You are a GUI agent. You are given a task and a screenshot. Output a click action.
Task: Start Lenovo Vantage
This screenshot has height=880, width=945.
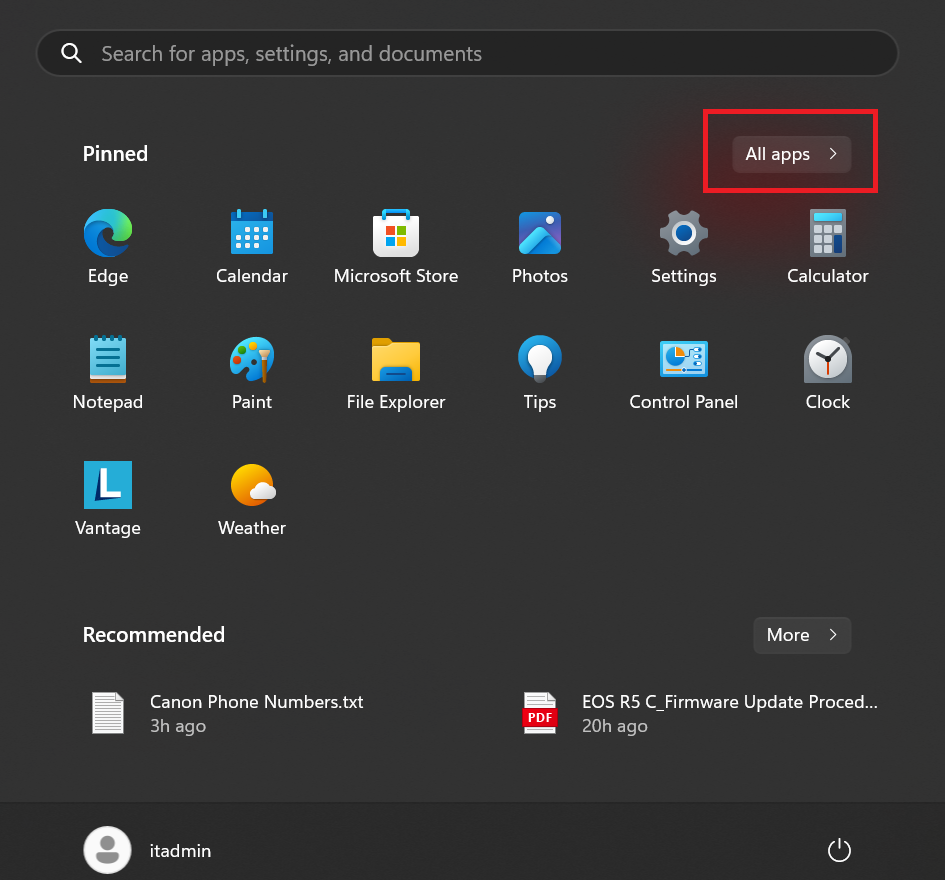coord(107,498)
